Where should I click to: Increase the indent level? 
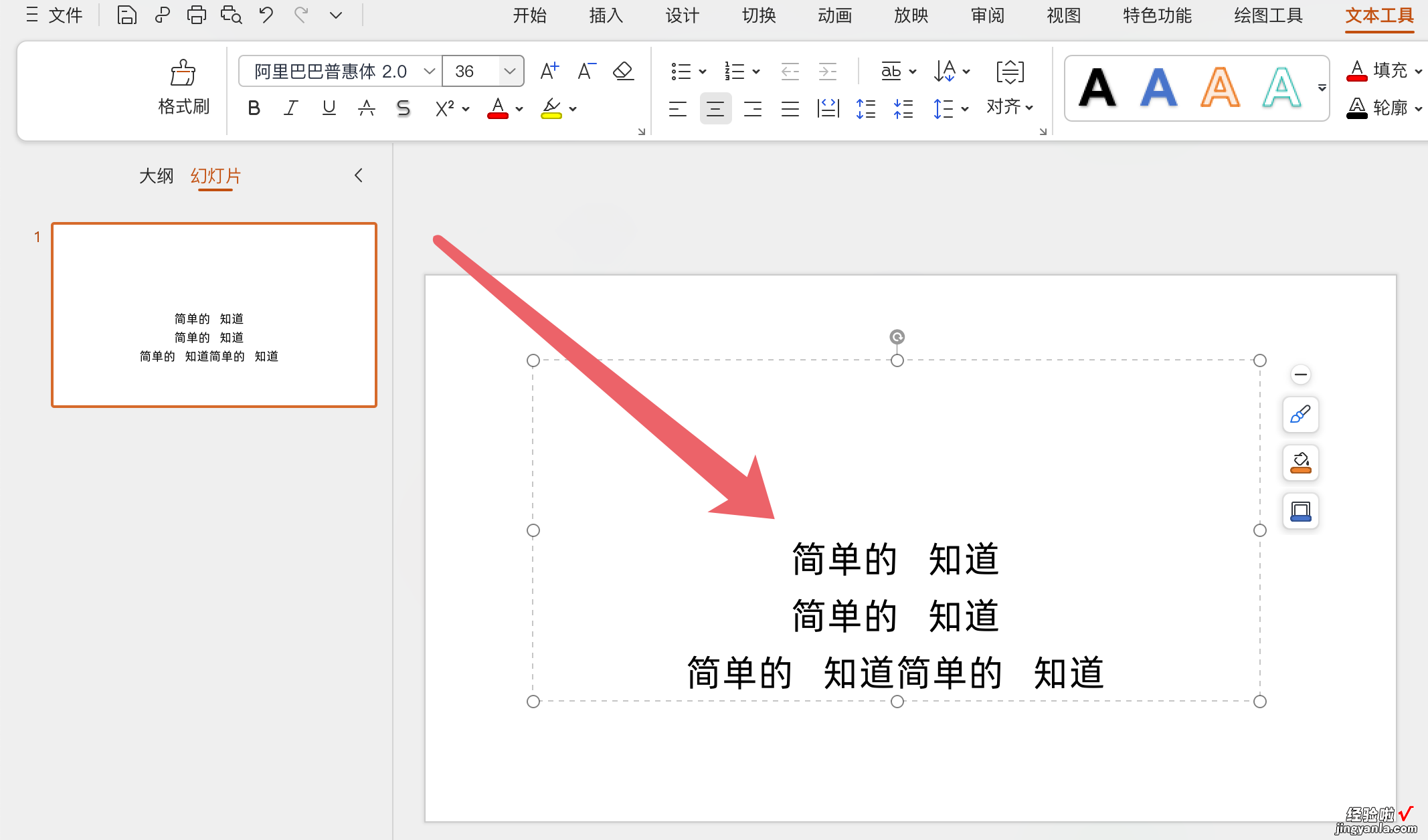pos(828,71)
